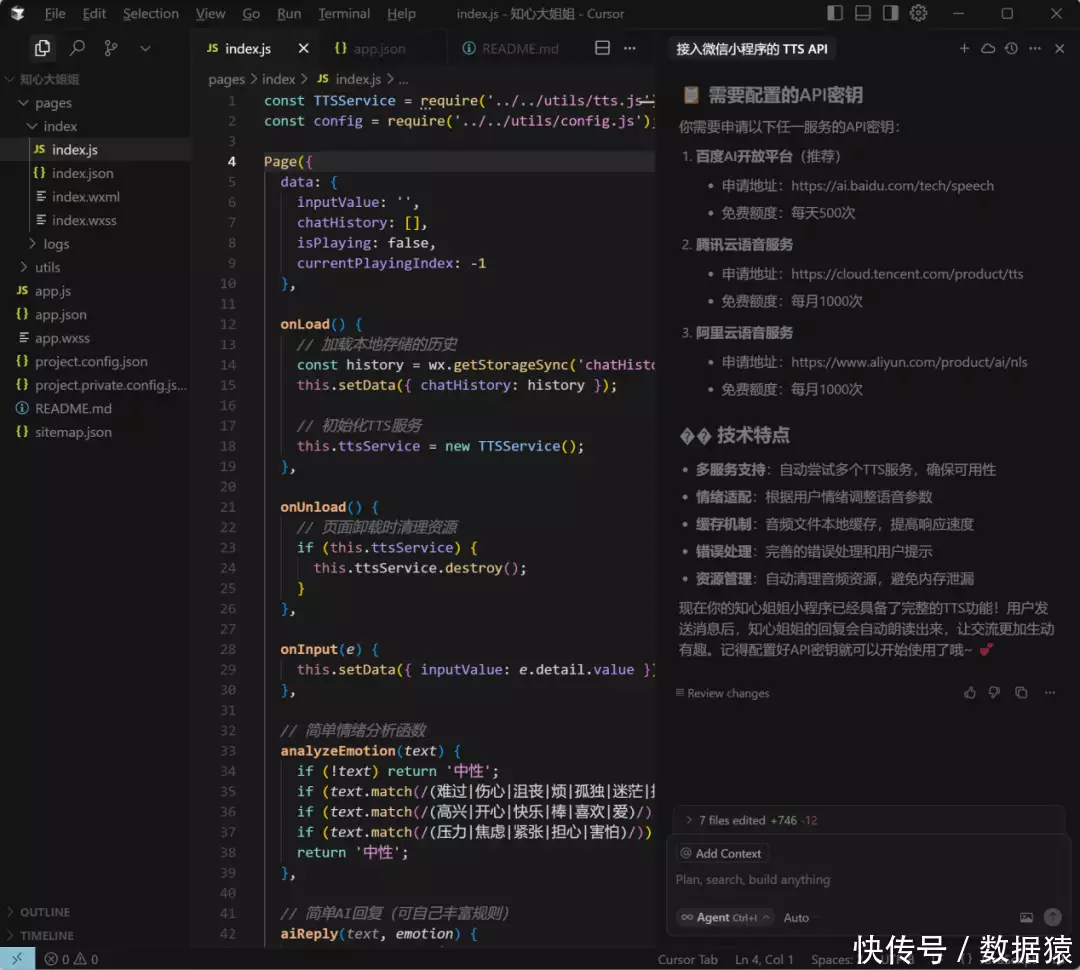
Task: Expand the additional views chevron beside Source Control
Action: [x=145, y=48]
